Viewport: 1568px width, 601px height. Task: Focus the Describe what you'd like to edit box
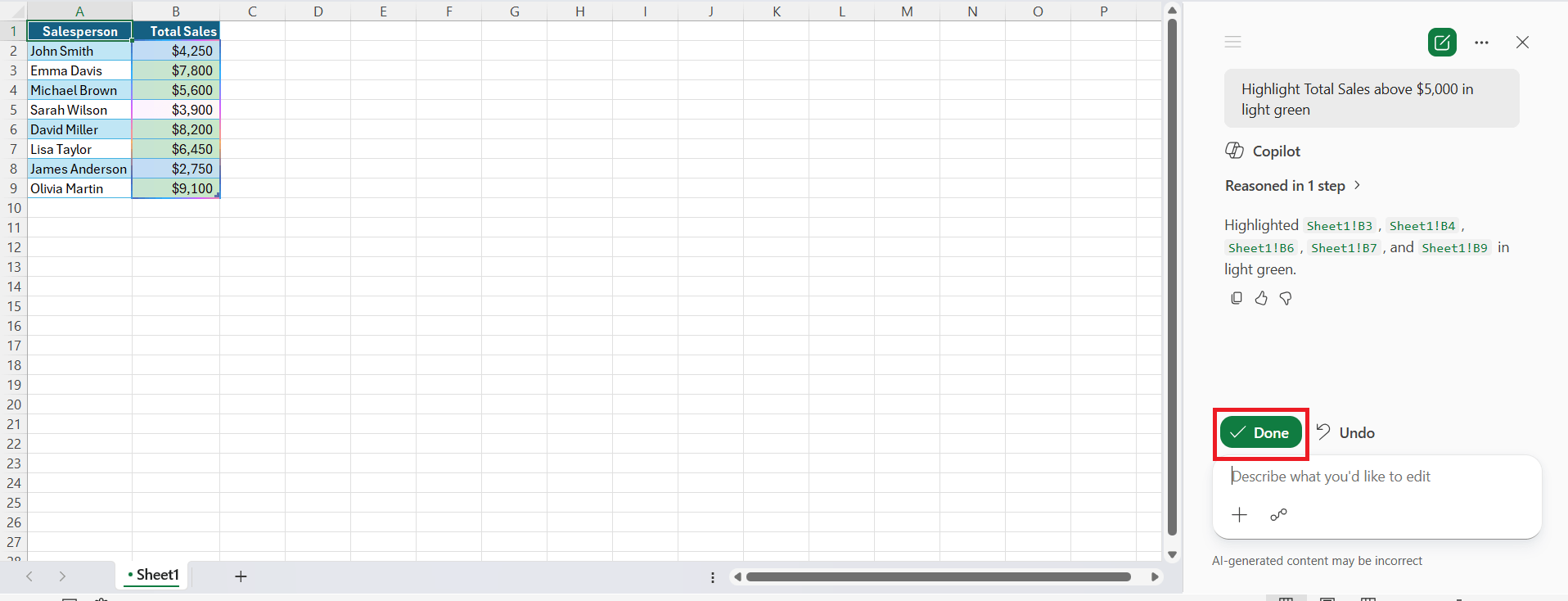click(1377, 477)
